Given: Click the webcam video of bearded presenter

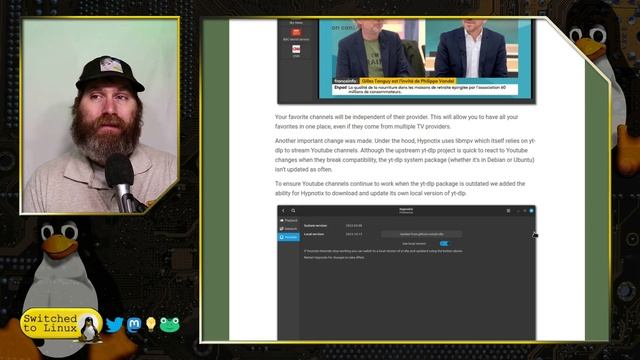Looking at the screenshot, I should pos(100,116).
